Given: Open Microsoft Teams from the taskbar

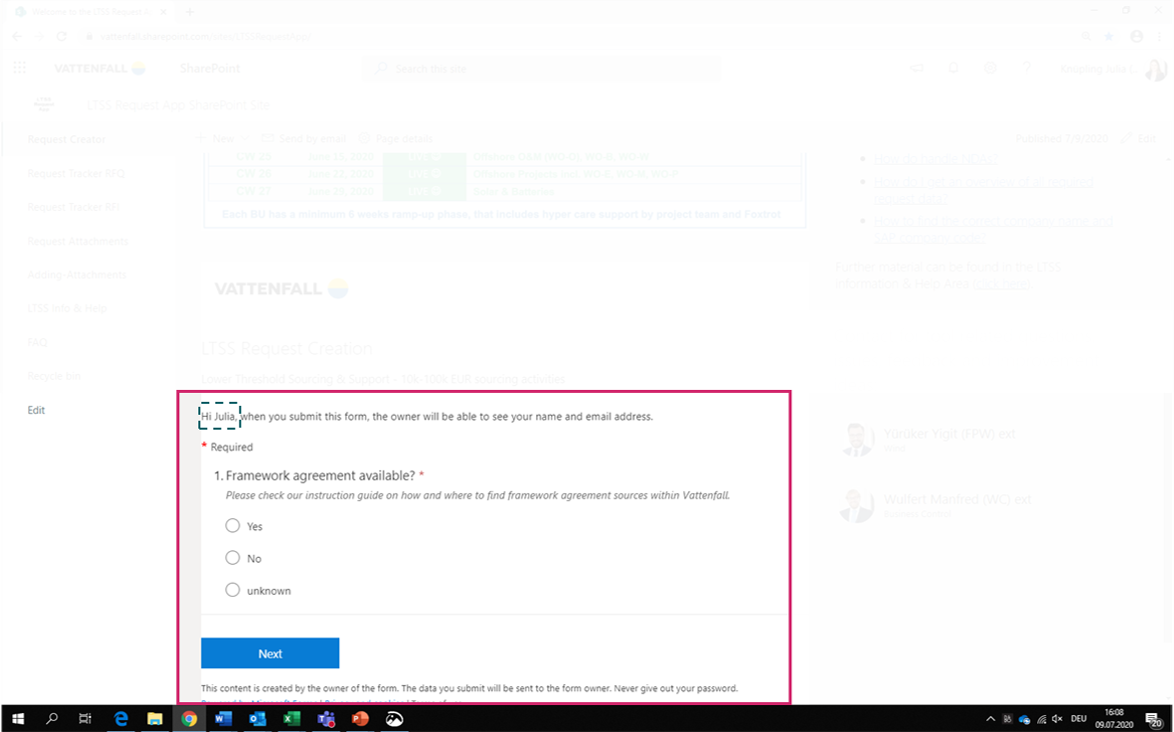Looking at the screenshot, I should 326,719.
